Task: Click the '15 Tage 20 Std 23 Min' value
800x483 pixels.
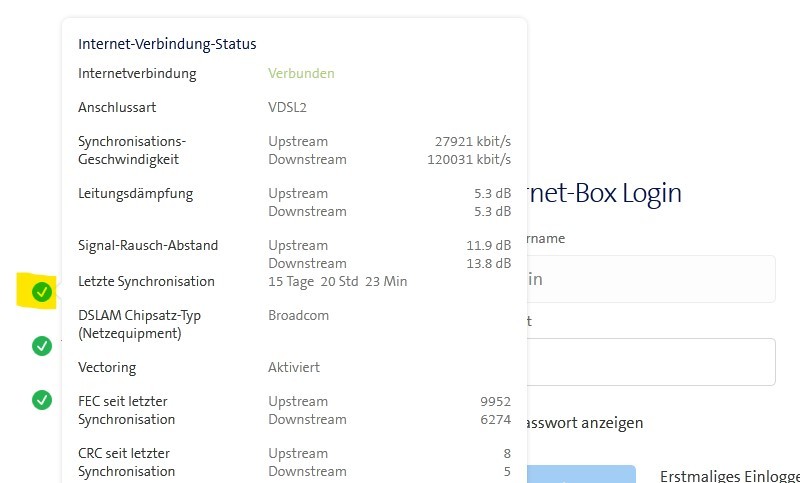Action: 337,281
